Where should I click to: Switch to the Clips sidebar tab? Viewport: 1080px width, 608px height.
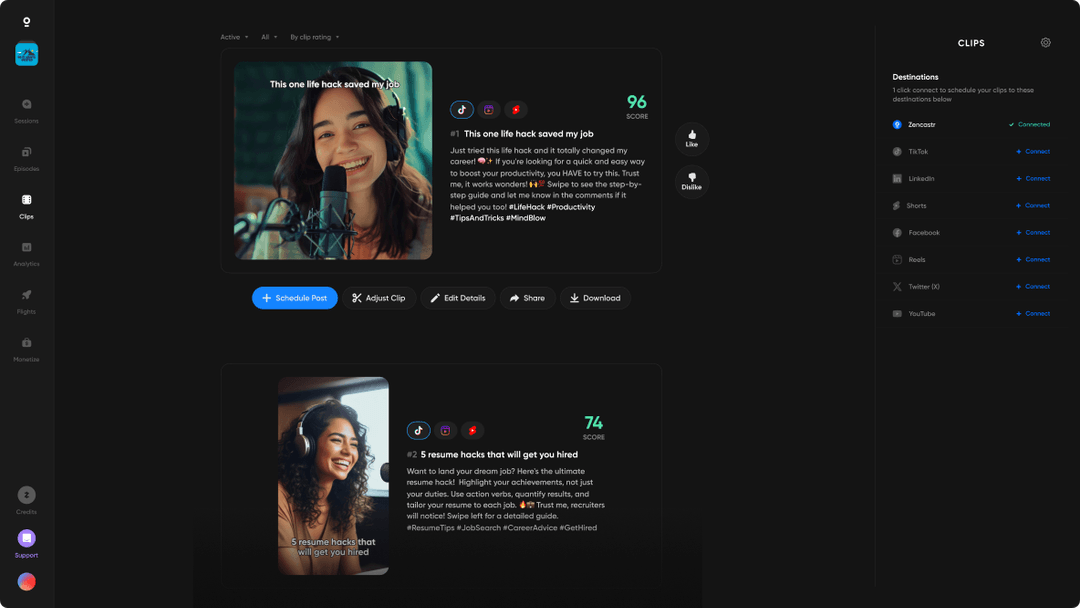26,207
